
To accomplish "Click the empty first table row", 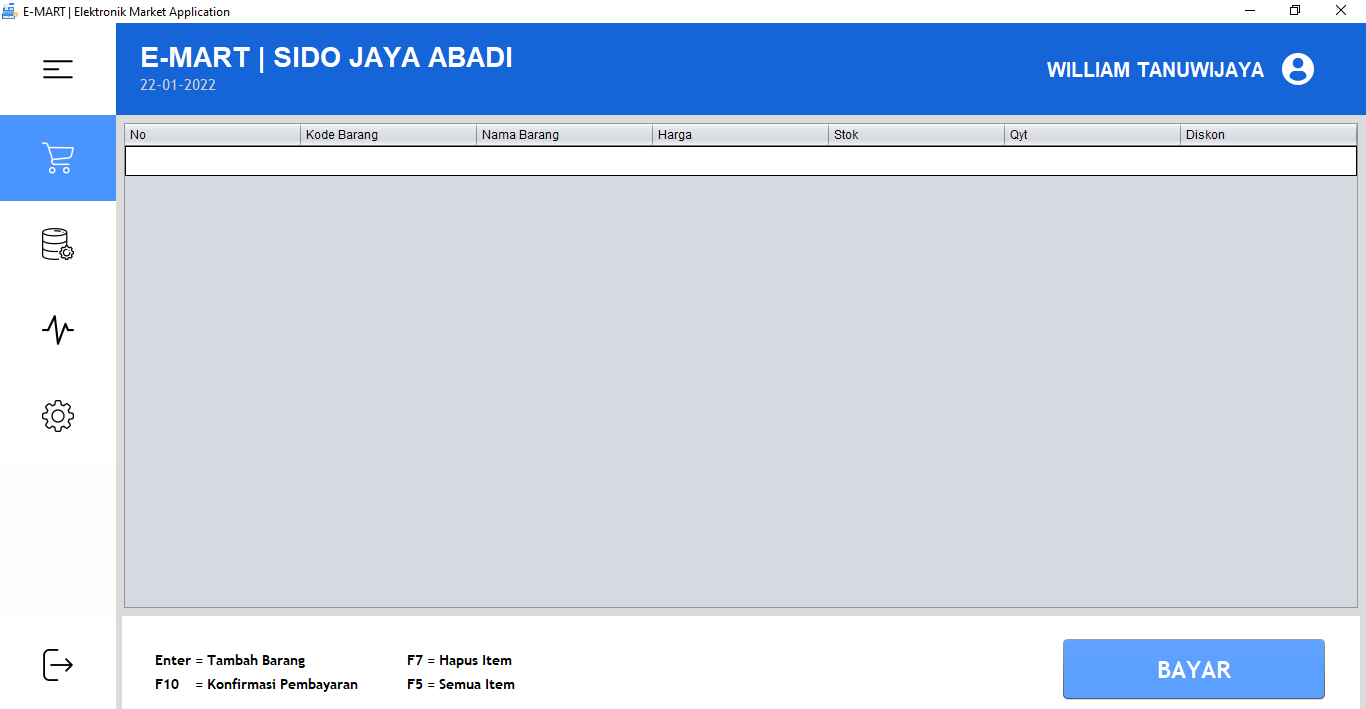I will point(740,161).
